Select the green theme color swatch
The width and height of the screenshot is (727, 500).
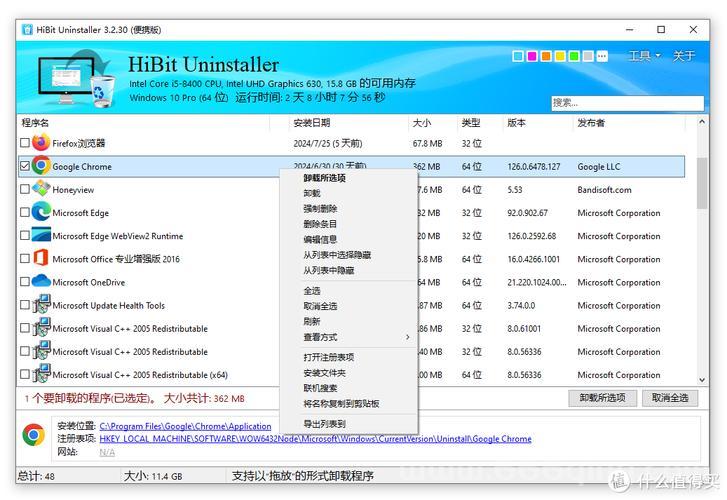pyautogui.click(x=574, y=56)
